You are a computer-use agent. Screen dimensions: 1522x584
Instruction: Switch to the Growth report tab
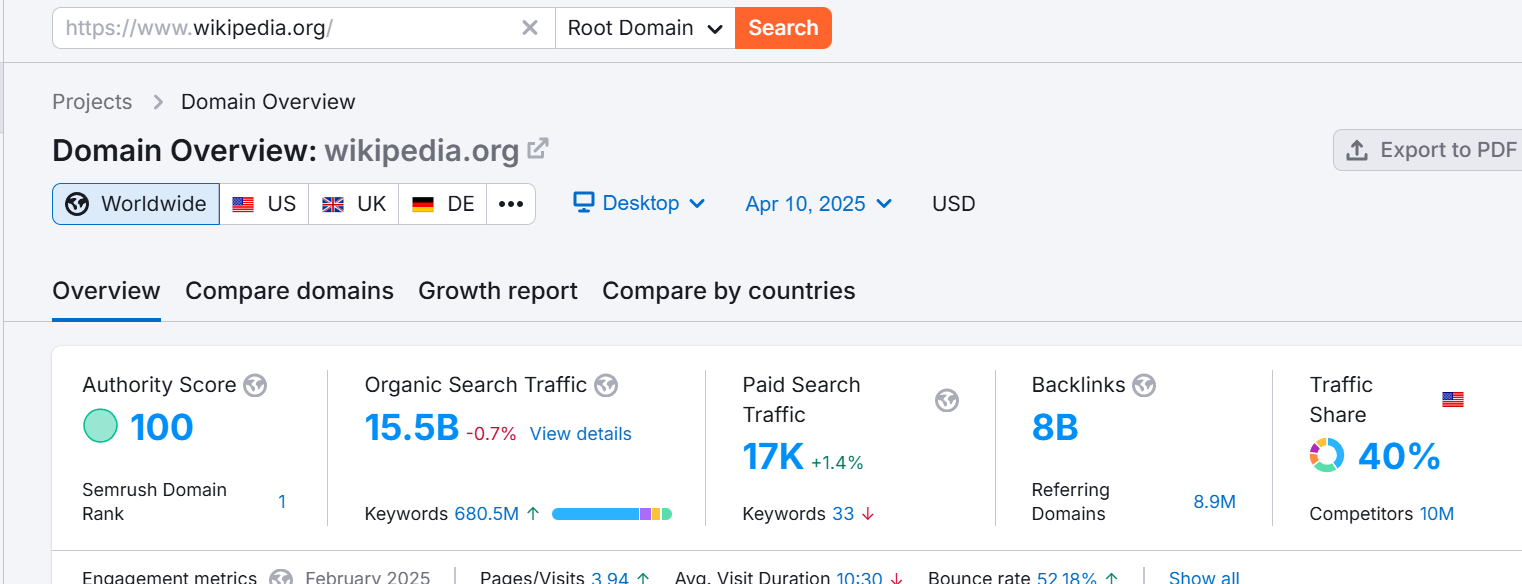(x=498, y=291)
